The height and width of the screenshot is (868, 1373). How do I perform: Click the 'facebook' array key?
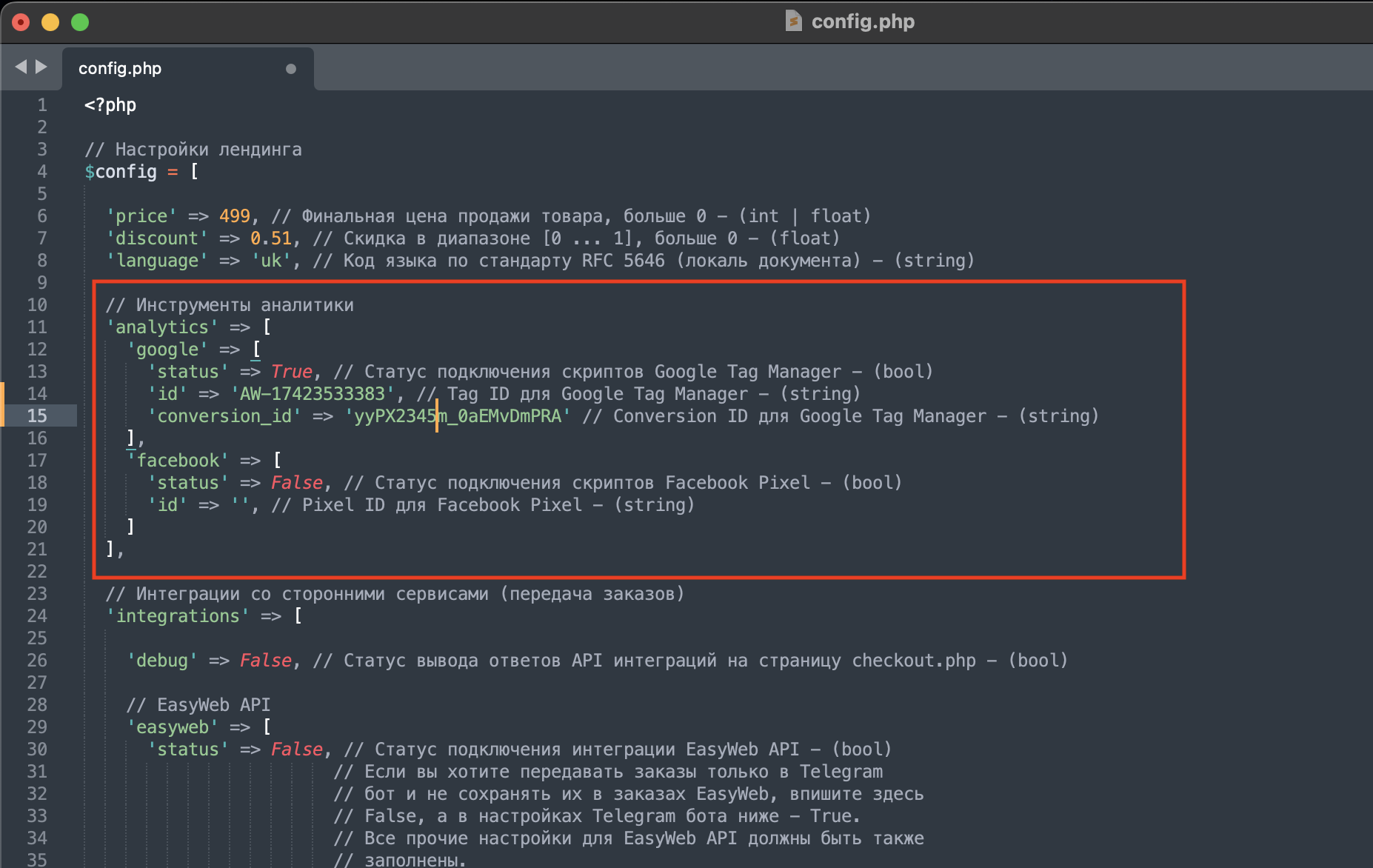point(178,461)
